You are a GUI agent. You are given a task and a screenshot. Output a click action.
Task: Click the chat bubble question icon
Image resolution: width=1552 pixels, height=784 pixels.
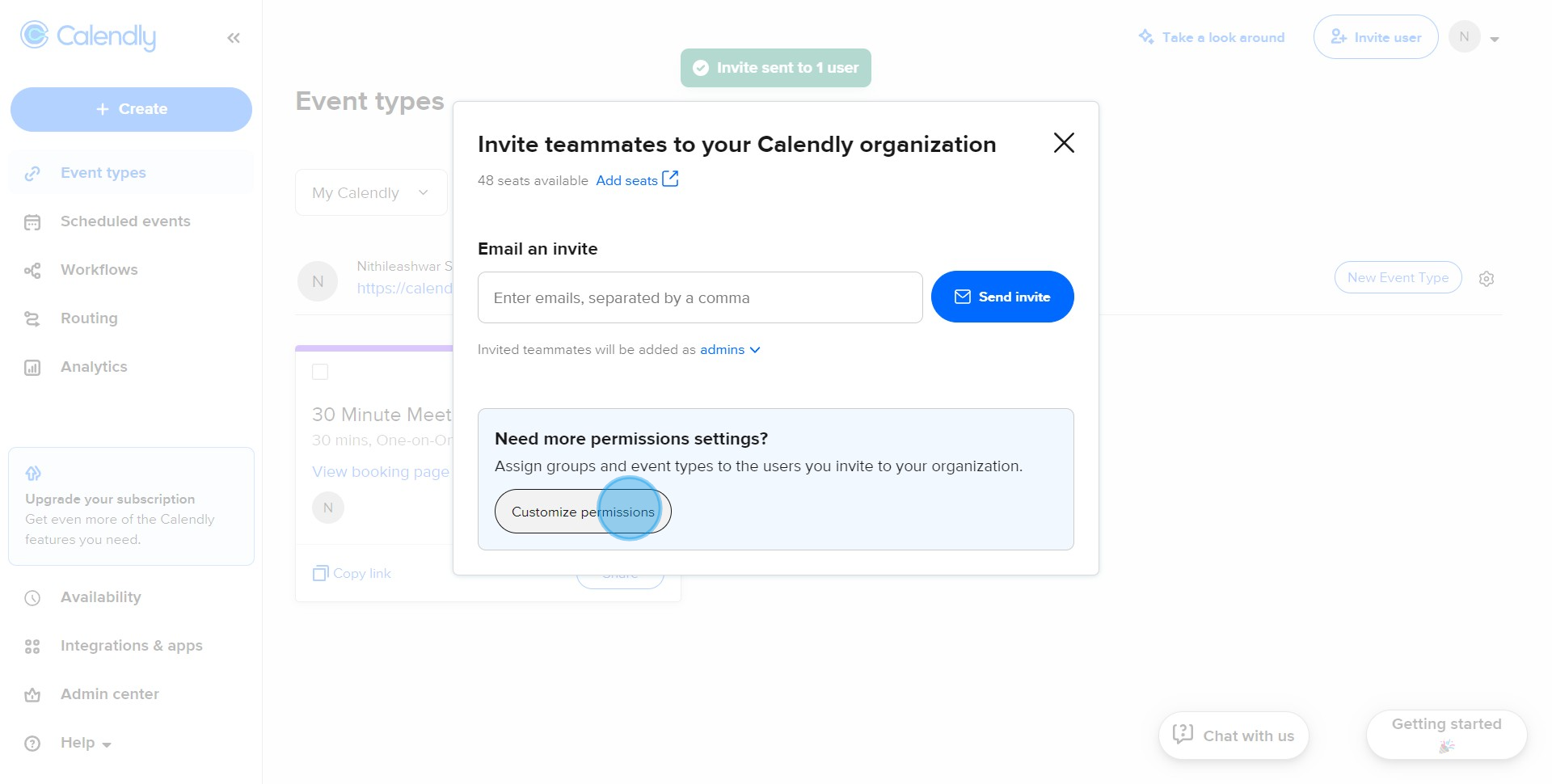(1183, 734)
